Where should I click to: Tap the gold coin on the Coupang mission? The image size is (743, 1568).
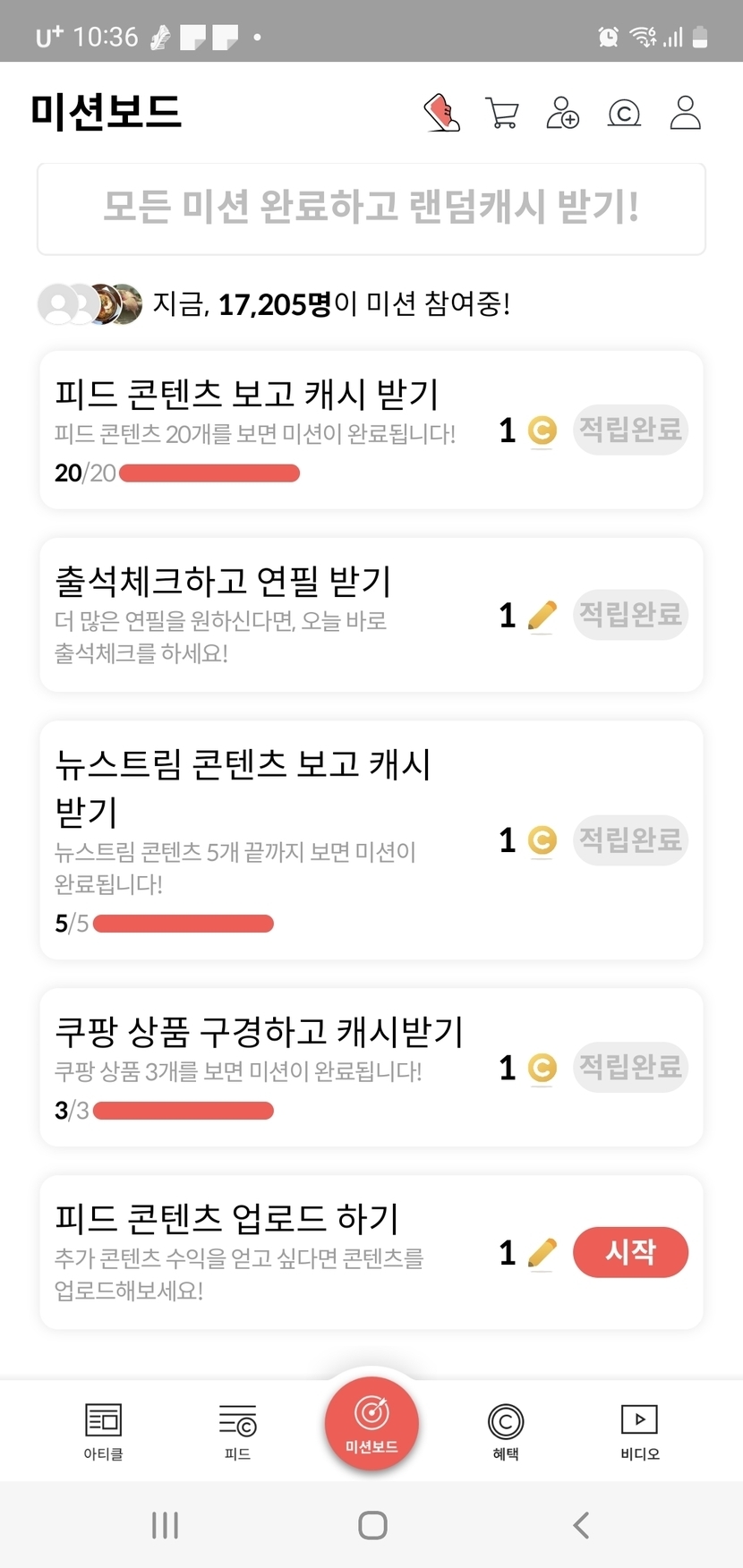542,1068
